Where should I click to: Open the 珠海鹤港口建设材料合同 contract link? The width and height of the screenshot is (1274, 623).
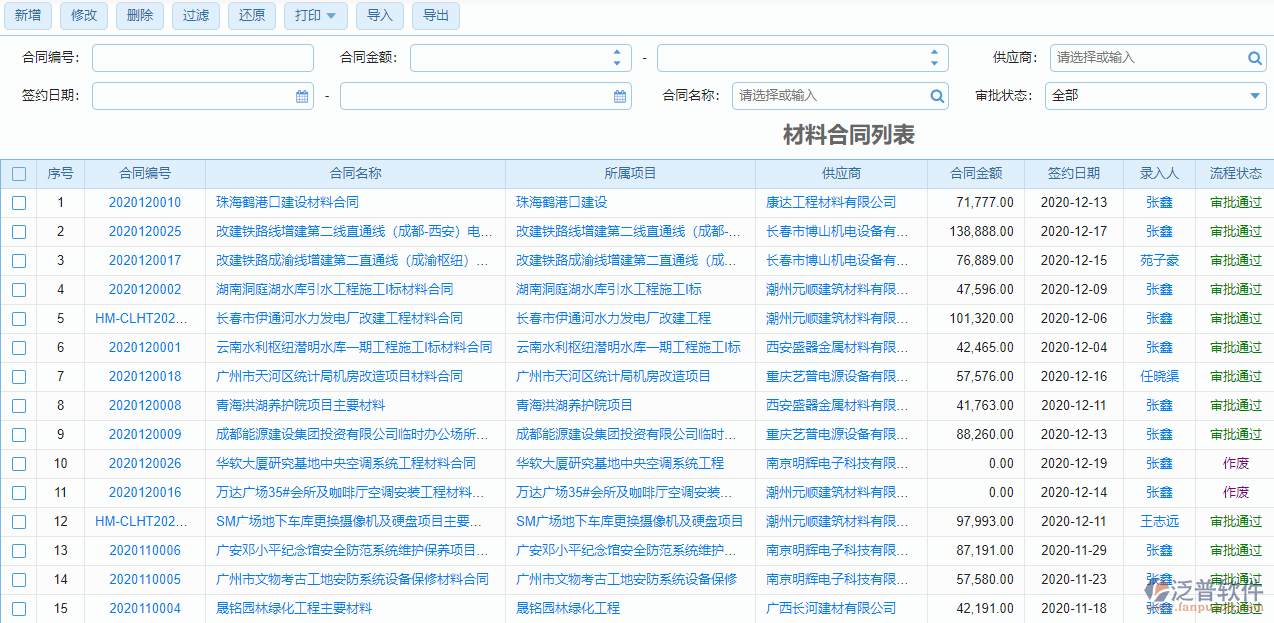tap(287, 203)
